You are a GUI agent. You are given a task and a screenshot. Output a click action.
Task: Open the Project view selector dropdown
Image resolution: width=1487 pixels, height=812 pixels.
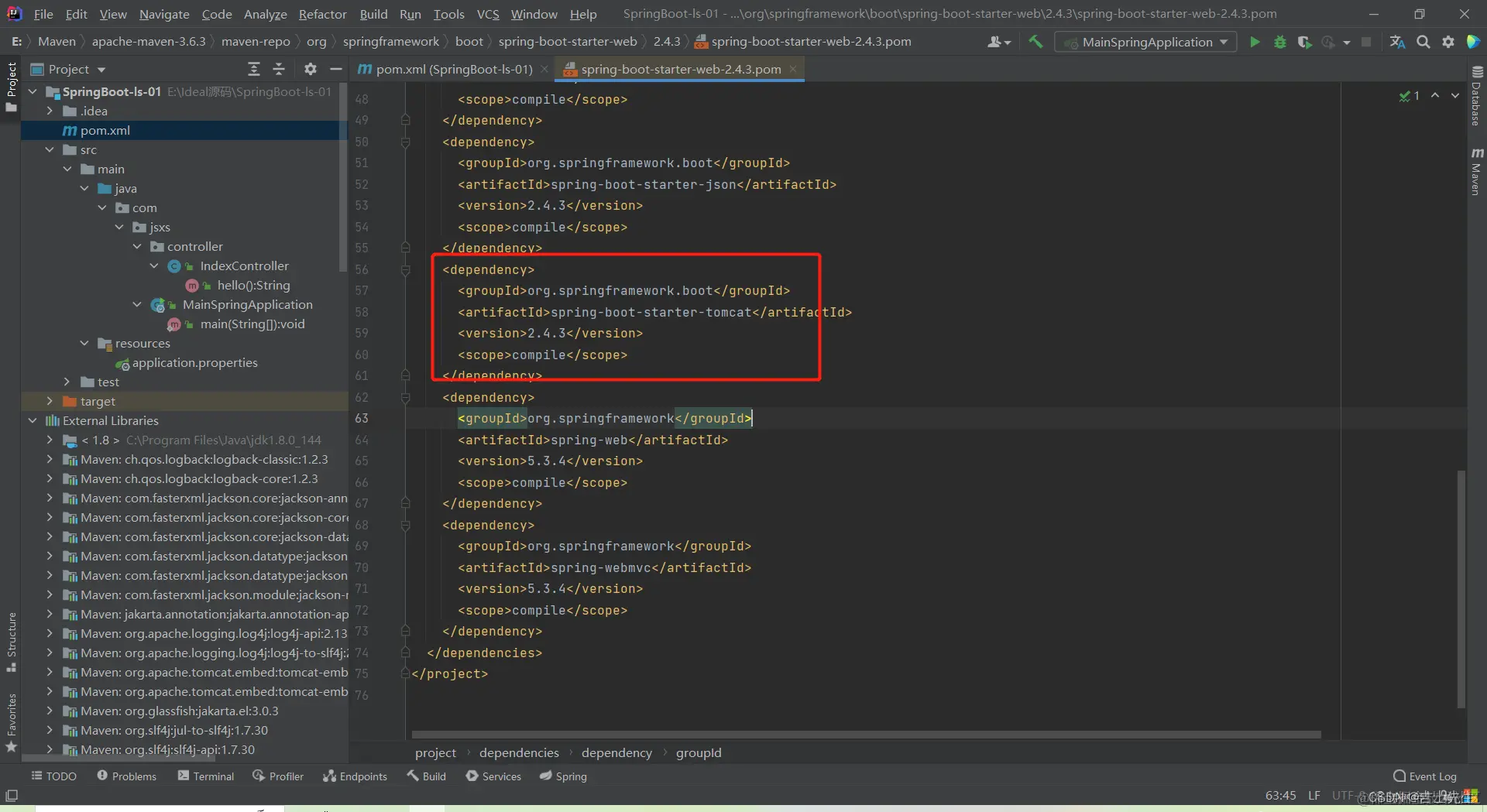(68, 70)
